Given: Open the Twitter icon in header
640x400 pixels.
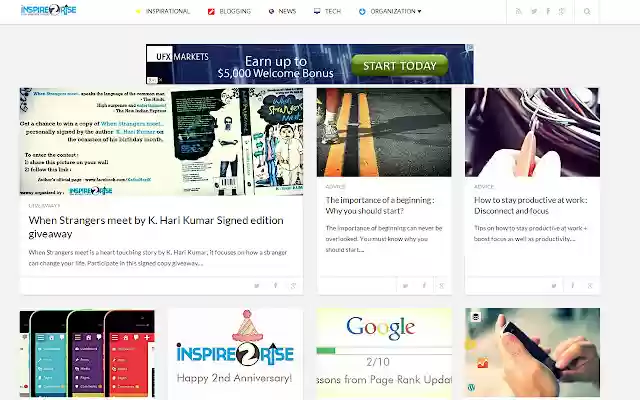Looking at the screenshot, I should [x=534, y=11].
